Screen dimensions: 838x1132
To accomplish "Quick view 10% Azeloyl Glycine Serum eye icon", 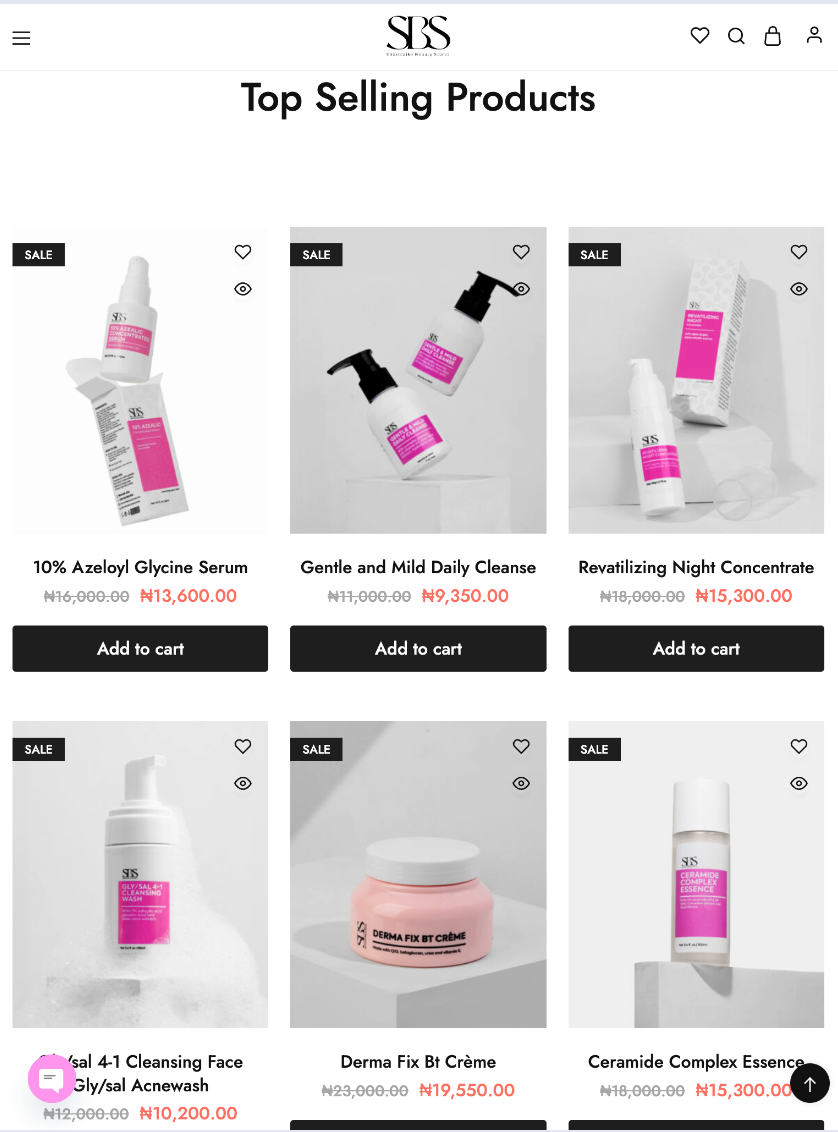I will tap(243, 289).
